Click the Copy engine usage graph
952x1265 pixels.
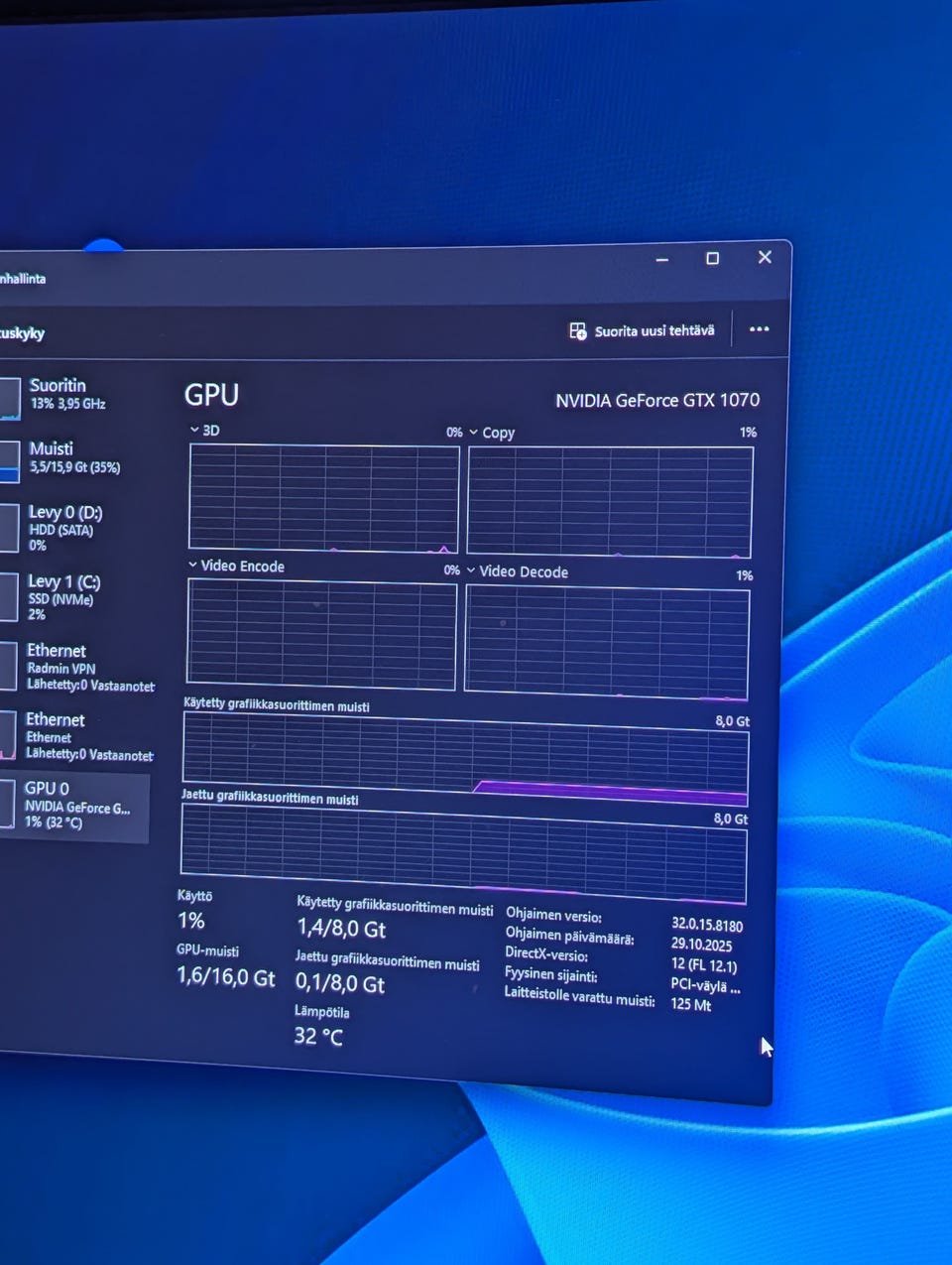pyautogui.click(x=610, y=502)
